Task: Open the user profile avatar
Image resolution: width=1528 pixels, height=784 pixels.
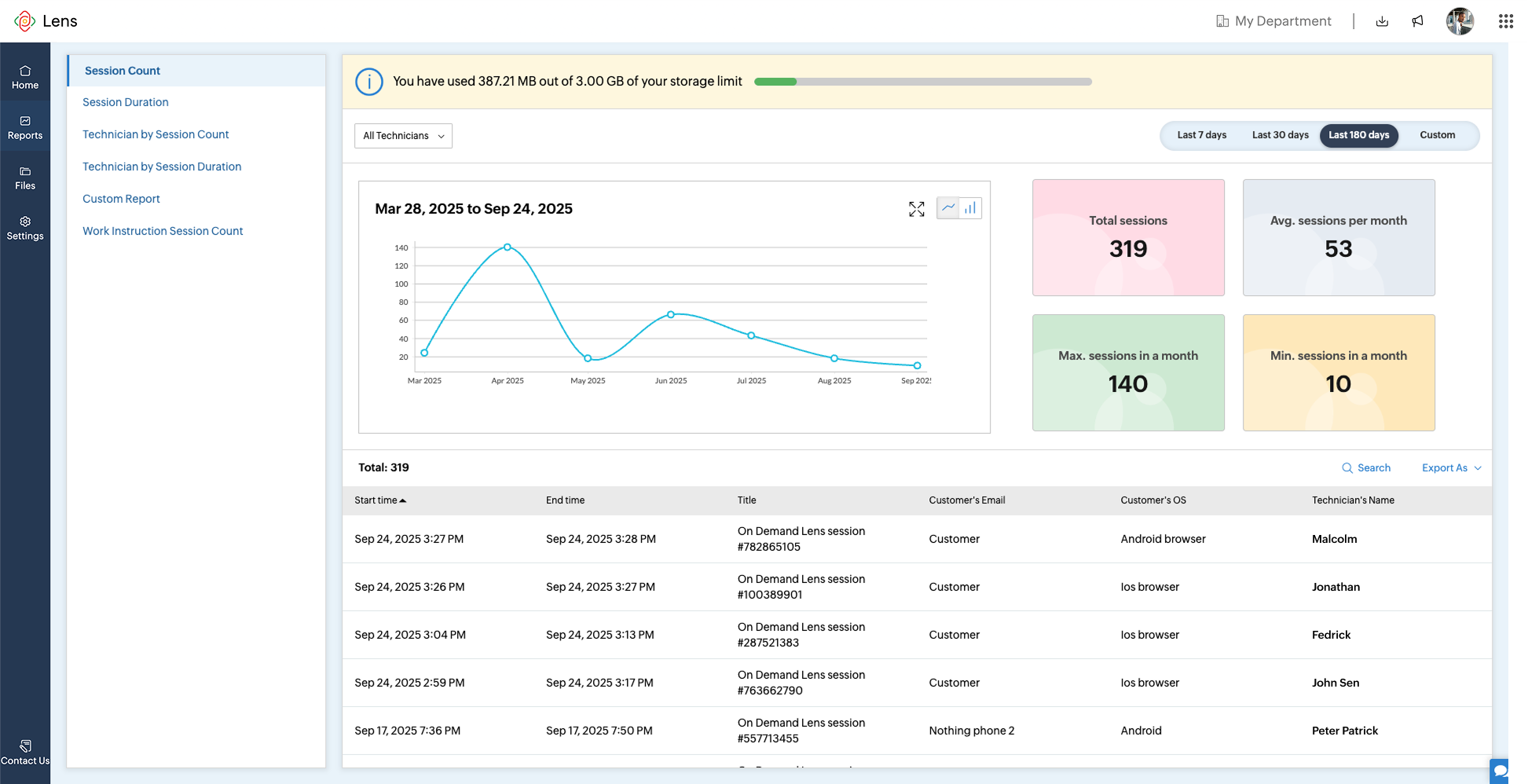Action: [1460, 21]
